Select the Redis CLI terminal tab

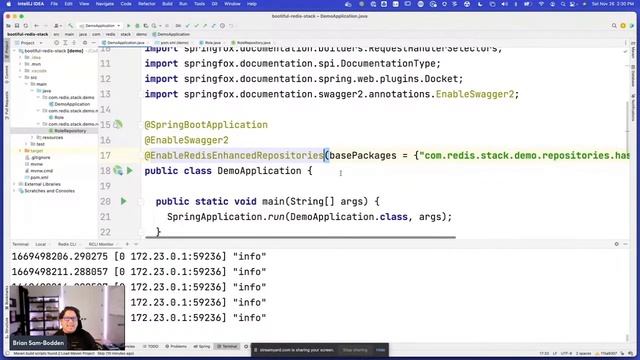67,244
